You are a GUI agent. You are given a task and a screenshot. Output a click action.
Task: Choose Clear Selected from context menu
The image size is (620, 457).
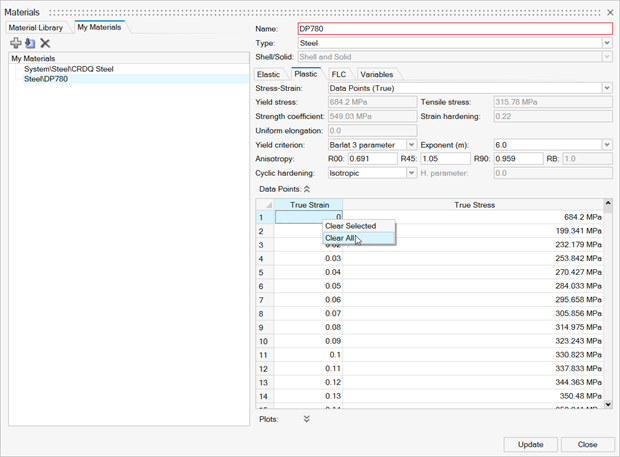(x=350, y=226)
